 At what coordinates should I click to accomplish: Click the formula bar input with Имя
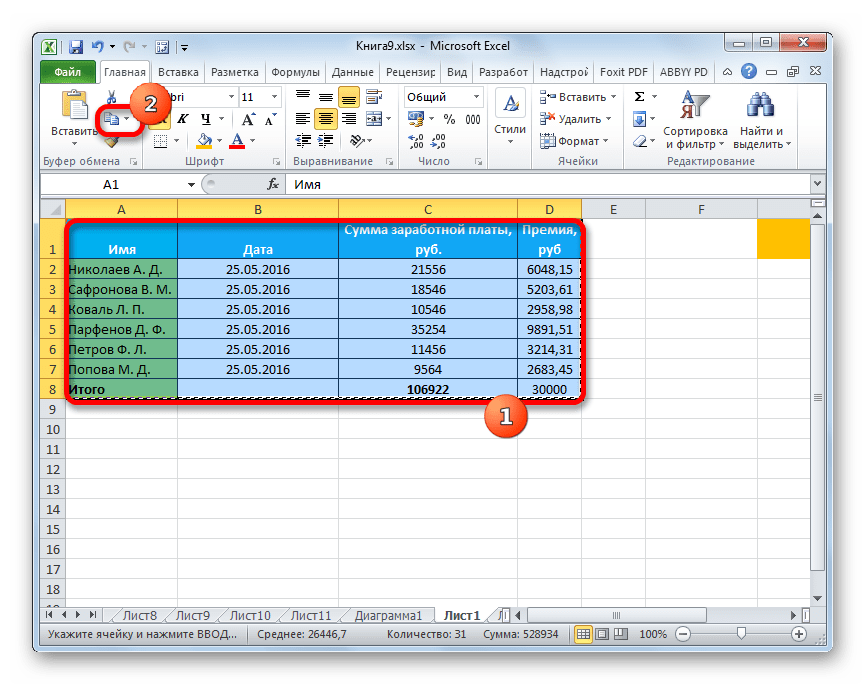pos(548,185)
